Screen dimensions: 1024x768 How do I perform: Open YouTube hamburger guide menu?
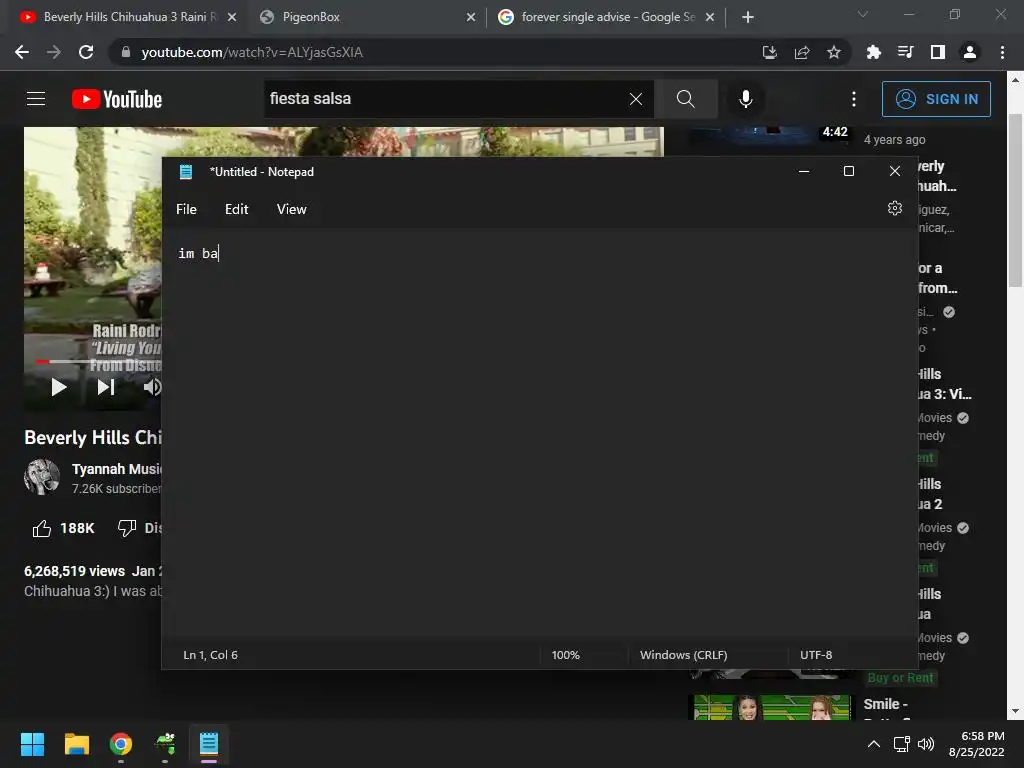tap(36, 99)
